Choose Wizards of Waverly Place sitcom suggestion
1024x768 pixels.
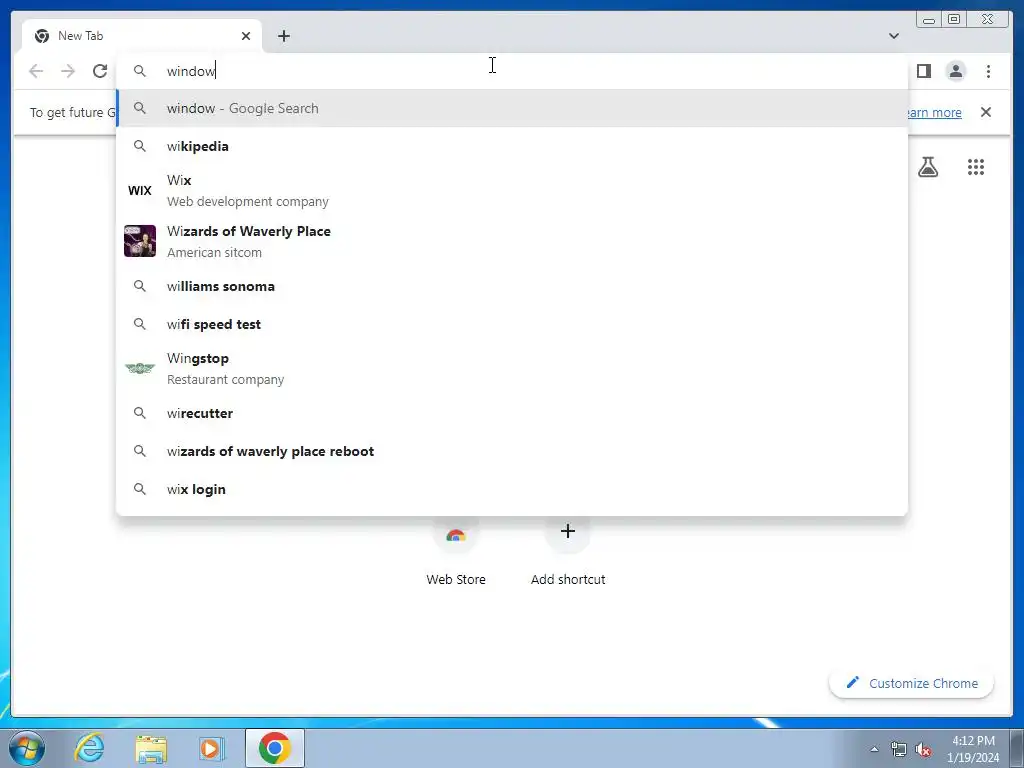[x=512, y=242]
